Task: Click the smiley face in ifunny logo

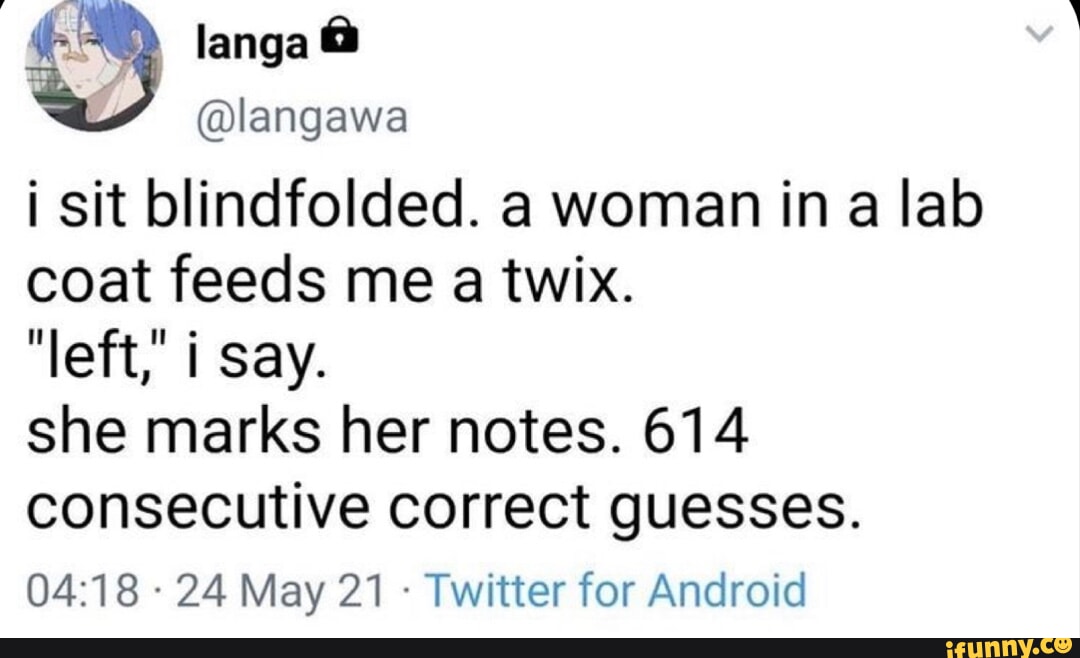Action: 1064,645
